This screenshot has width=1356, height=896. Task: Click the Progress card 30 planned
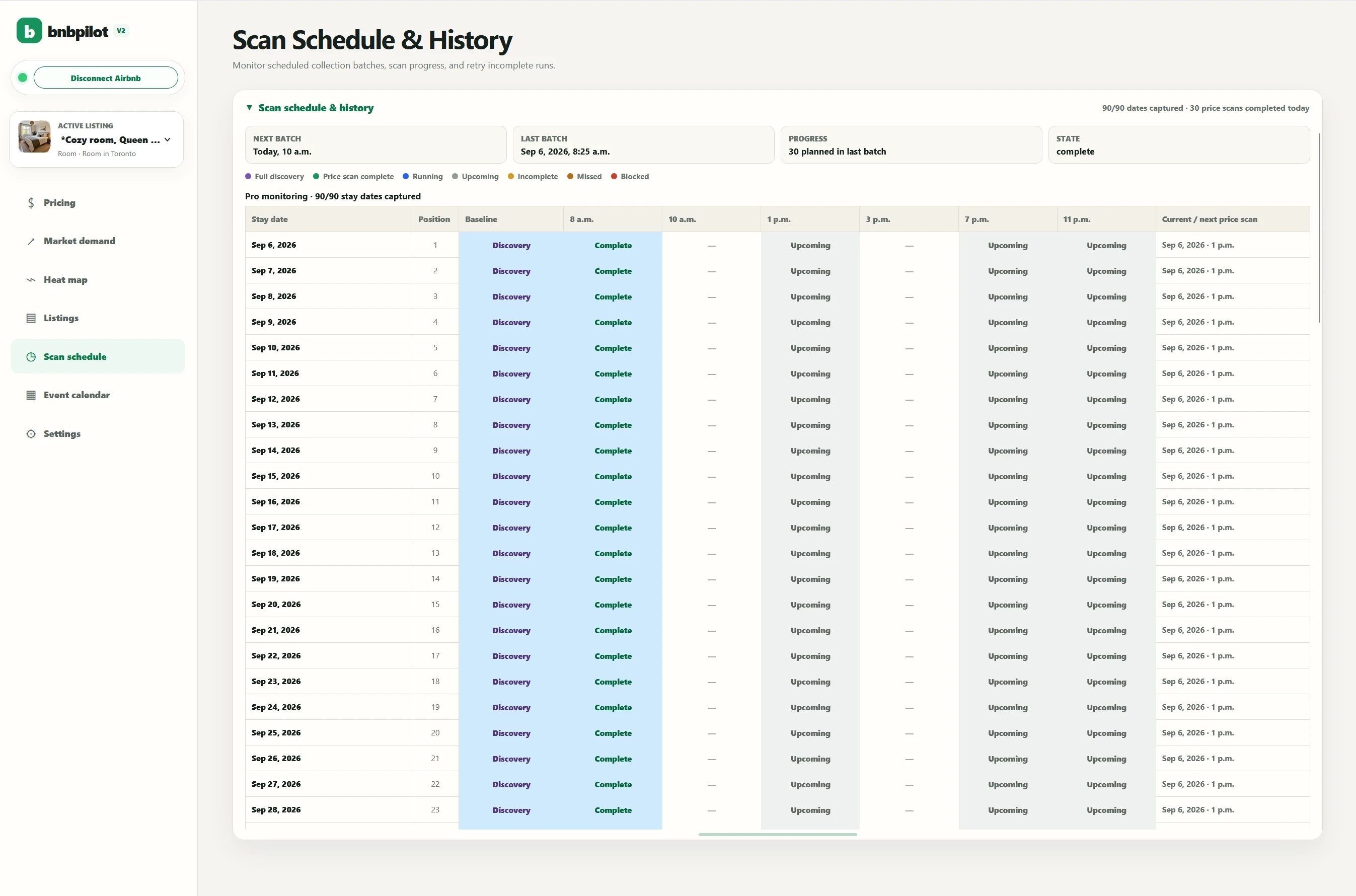click(911, 145)
